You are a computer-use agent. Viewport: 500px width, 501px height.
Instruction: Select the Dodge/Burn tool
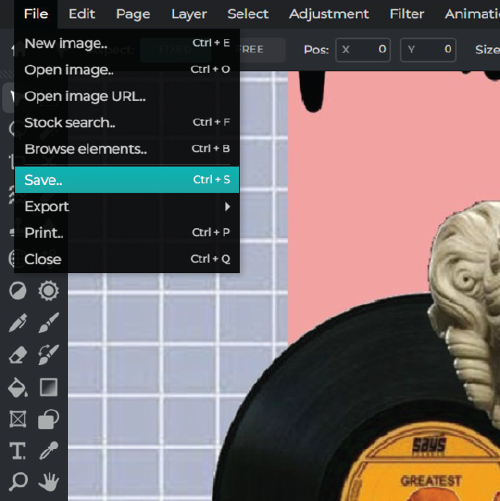point(18,291)
